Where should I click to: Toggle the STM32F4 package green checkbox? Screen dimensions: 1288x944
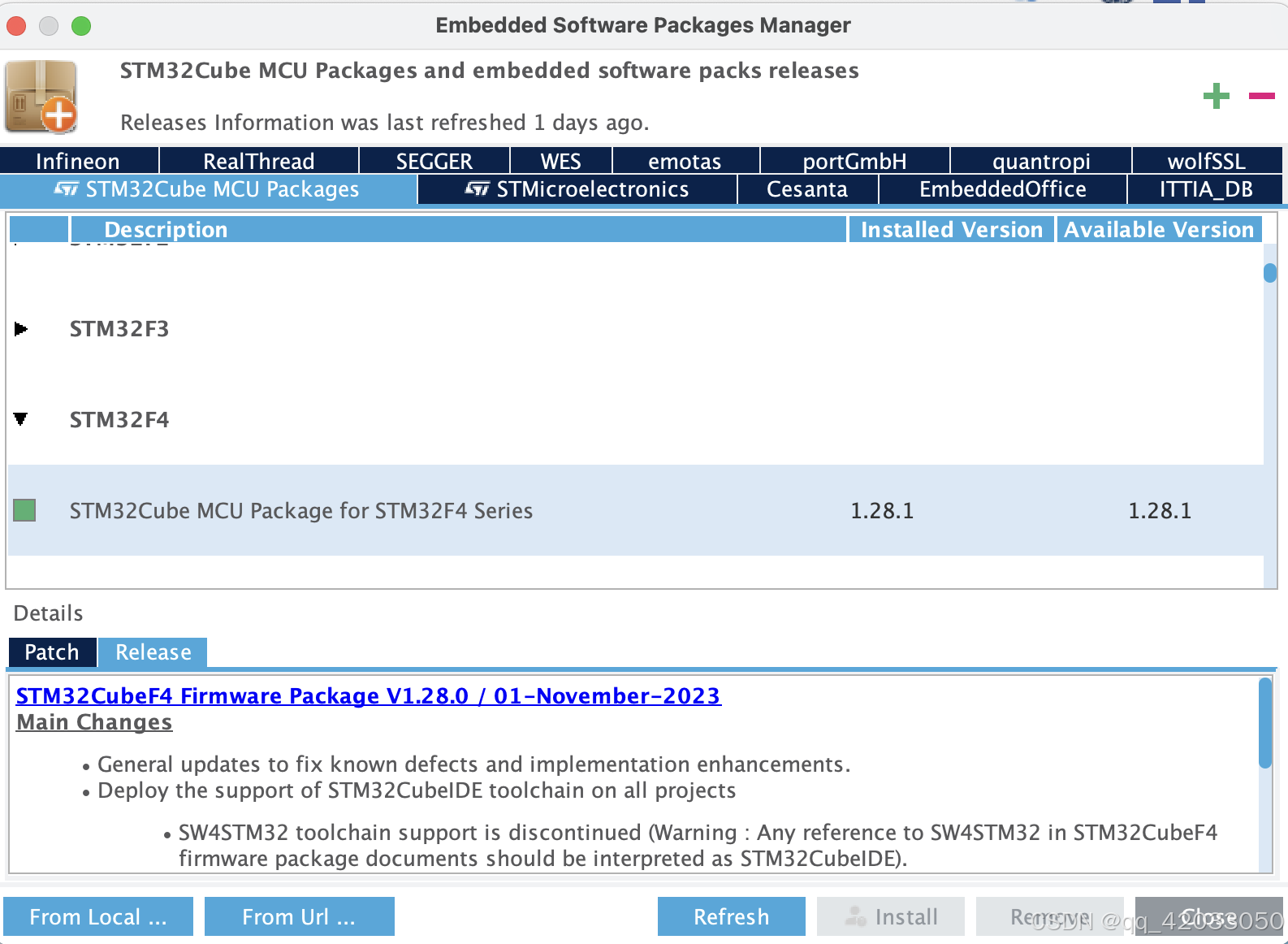tap(24, 510)
